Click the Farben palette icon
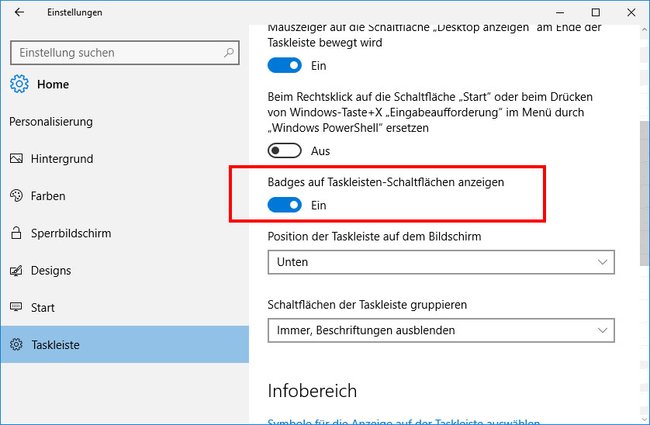Viewport: 650px width, 425px height. coord(16,196)
